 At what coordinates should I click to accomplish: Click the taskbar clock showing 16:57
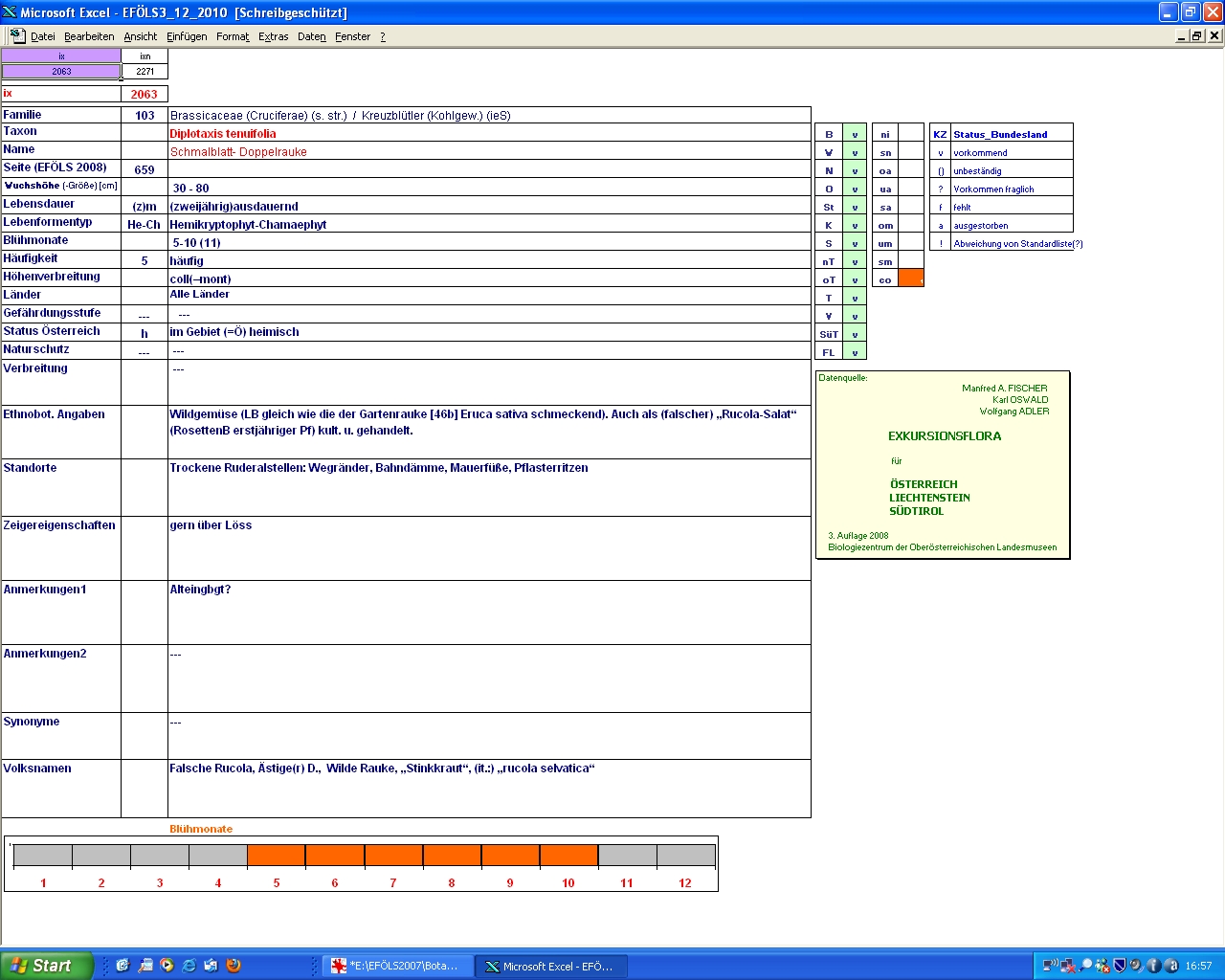click(x=1198, y=966)
